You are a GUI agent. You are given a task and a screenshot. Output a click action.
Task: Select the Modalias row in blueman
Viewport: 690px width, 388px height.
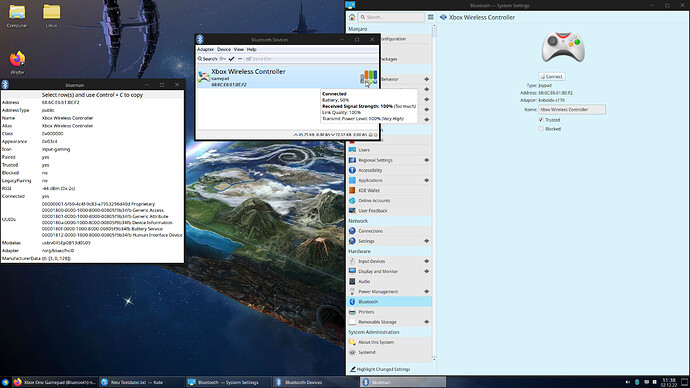(92, 243)
